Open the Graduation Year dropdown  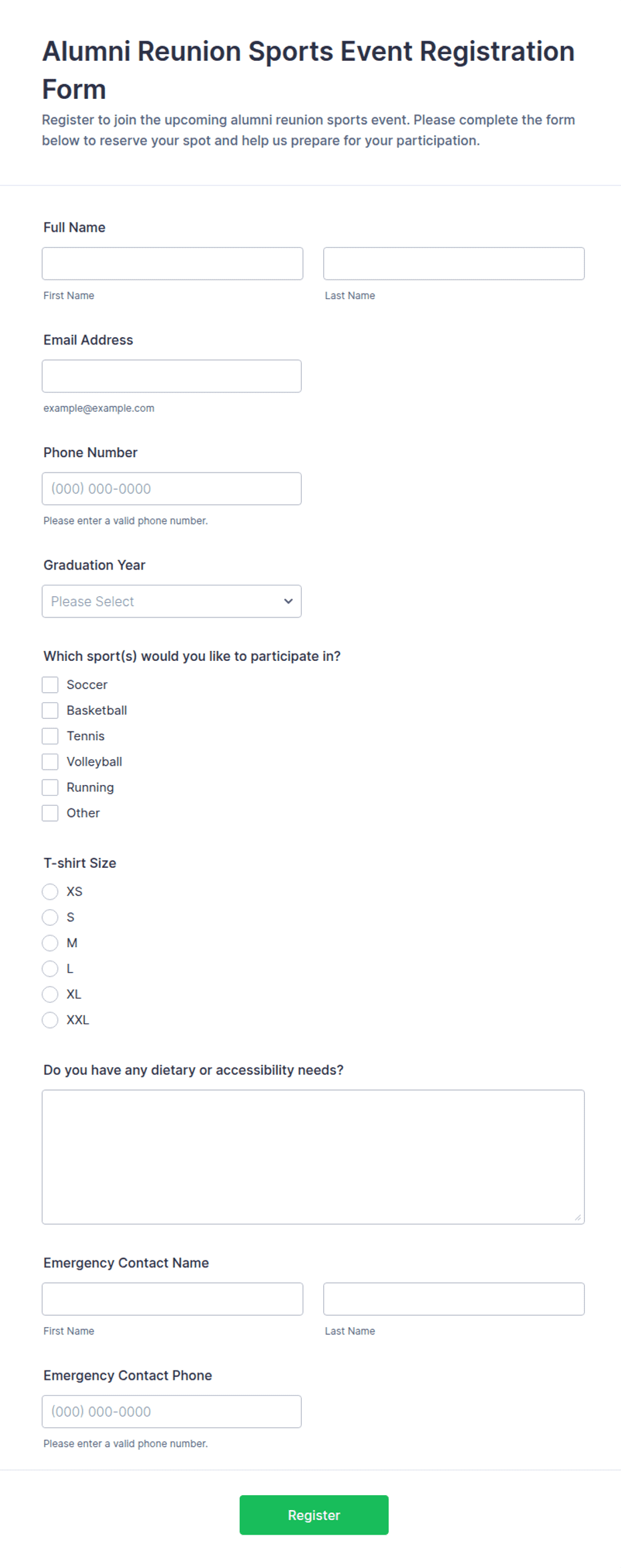[172, 601]
